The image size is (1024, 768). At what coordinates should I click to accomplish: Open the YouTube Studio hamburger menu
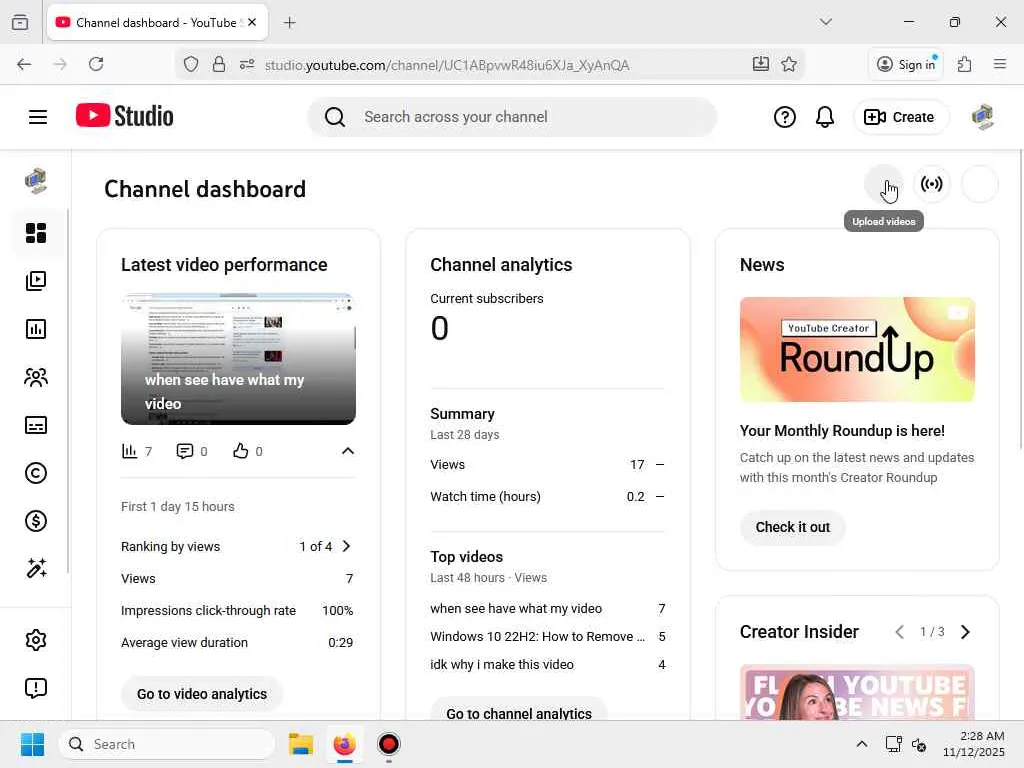click(38, 117)
